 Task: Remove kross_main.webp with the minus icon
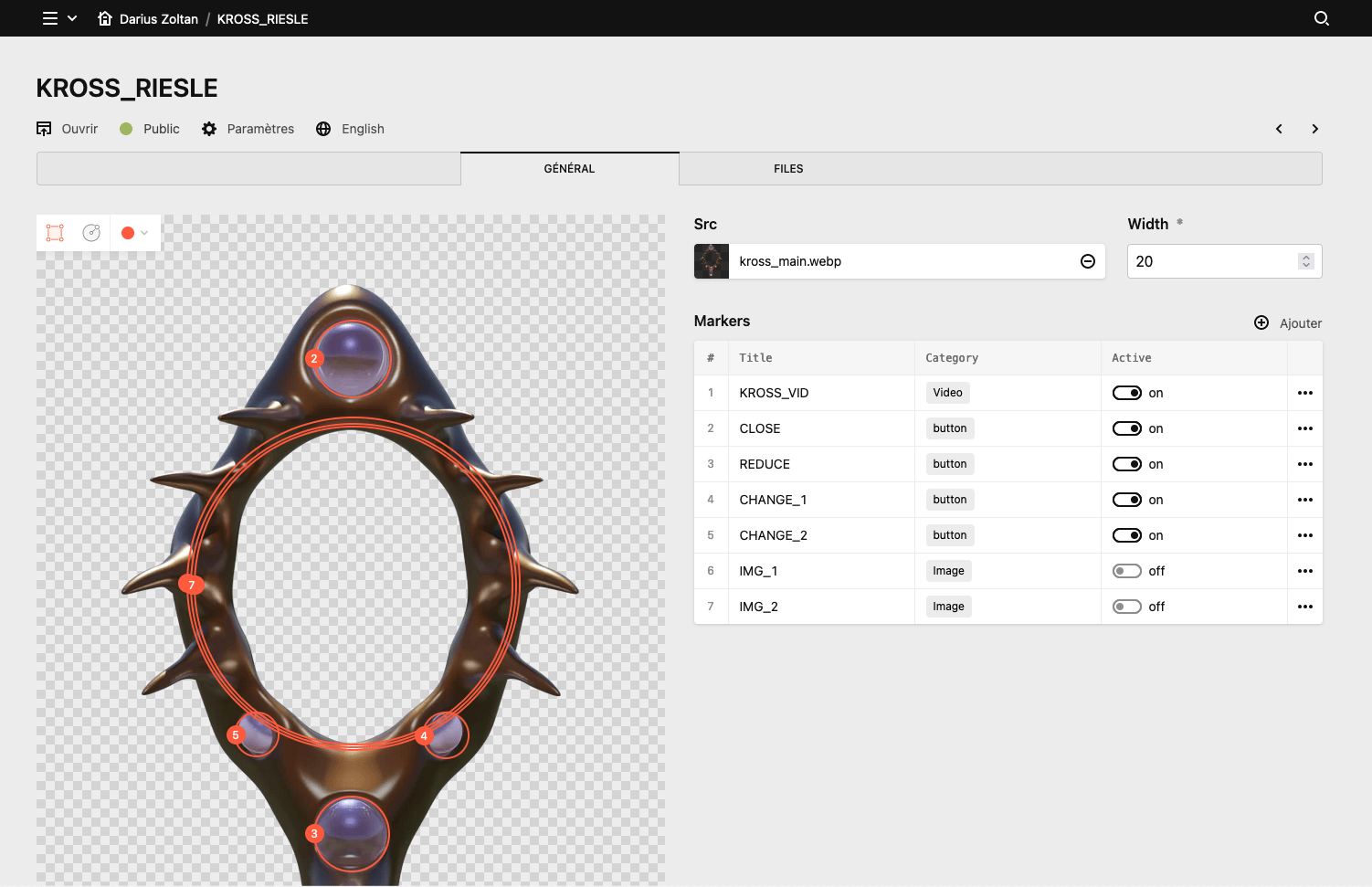pos(1088,261)
